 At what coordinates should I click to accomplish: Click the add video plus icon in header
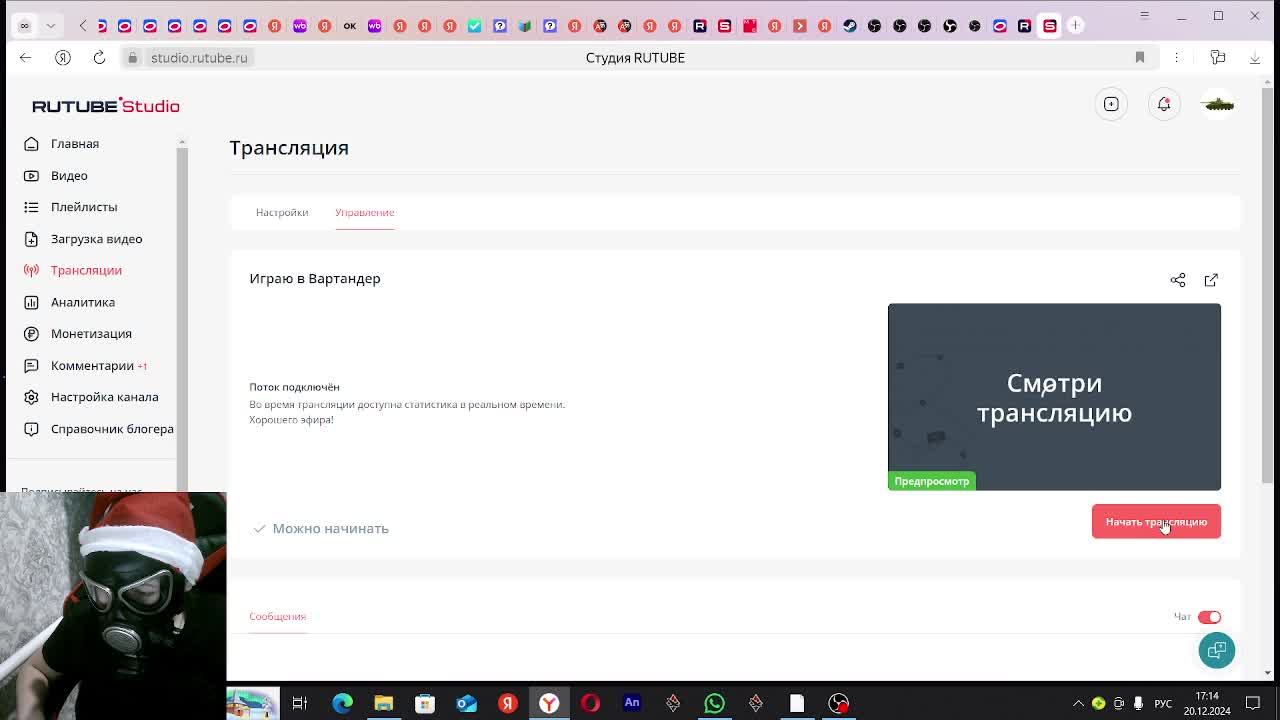[x=1111, y=104]
